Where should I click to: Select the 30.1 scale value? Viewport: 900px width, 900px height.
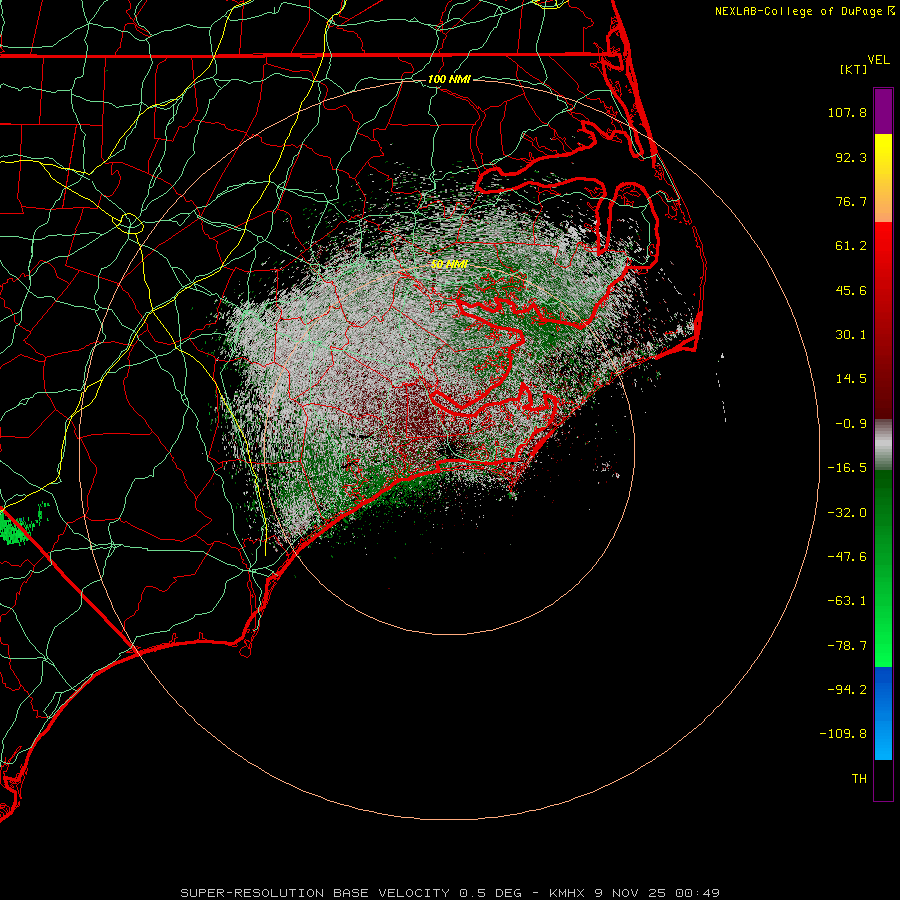[x=851, y=335]
